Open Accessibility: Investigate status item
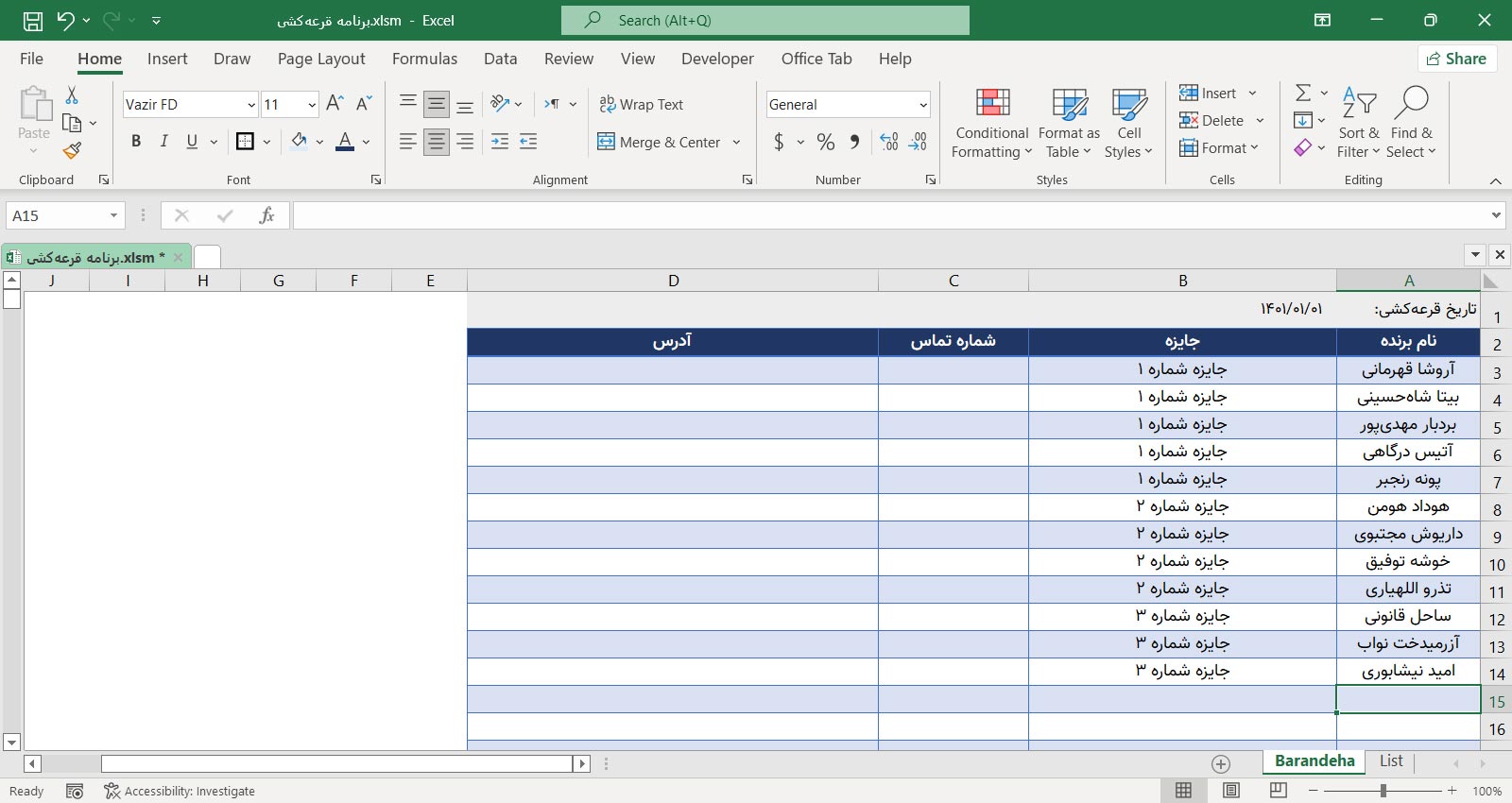 [180, 791]
